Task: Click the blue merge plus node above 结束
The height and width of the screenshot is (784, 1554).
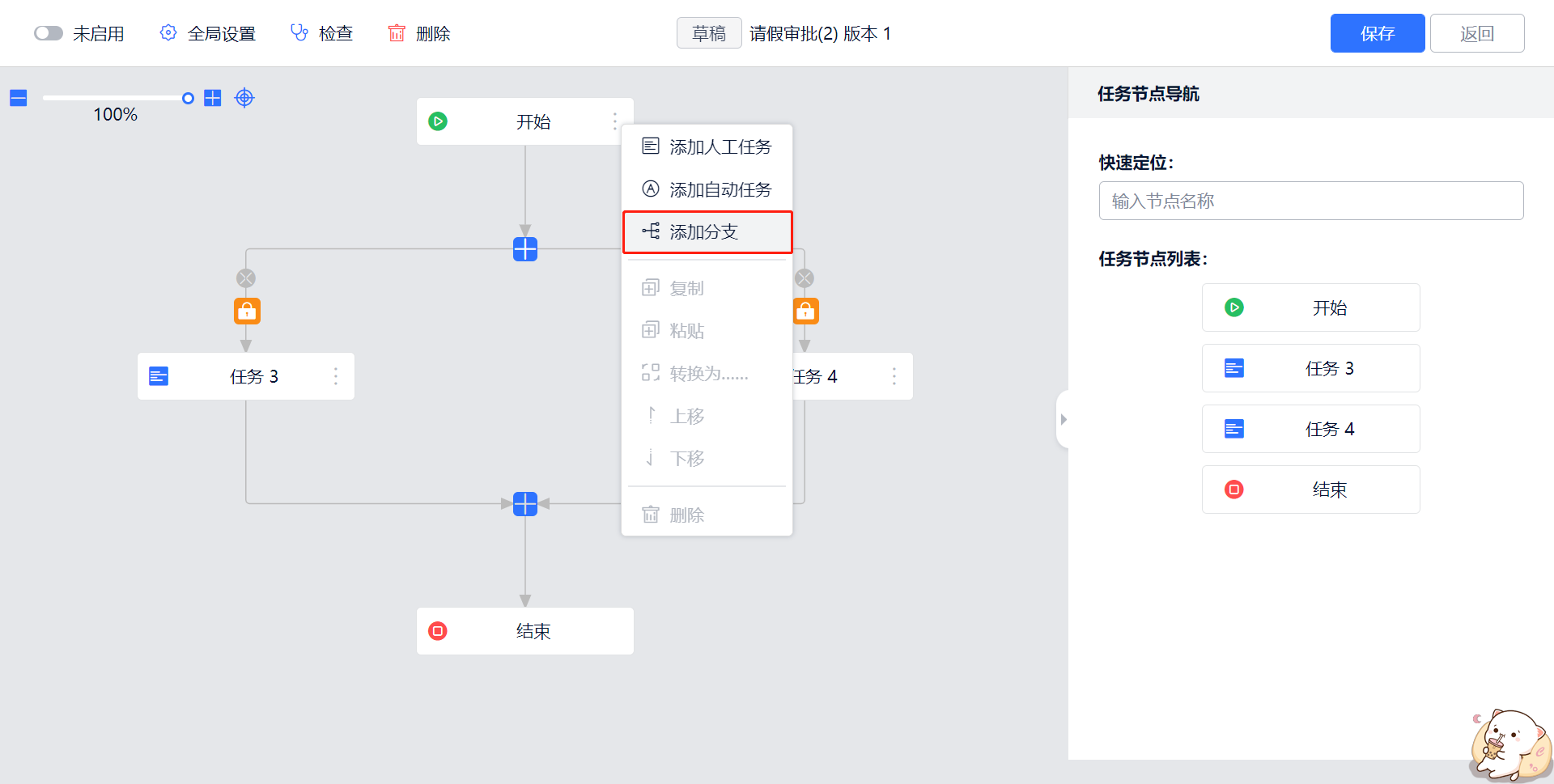Action: coord(525,504)
